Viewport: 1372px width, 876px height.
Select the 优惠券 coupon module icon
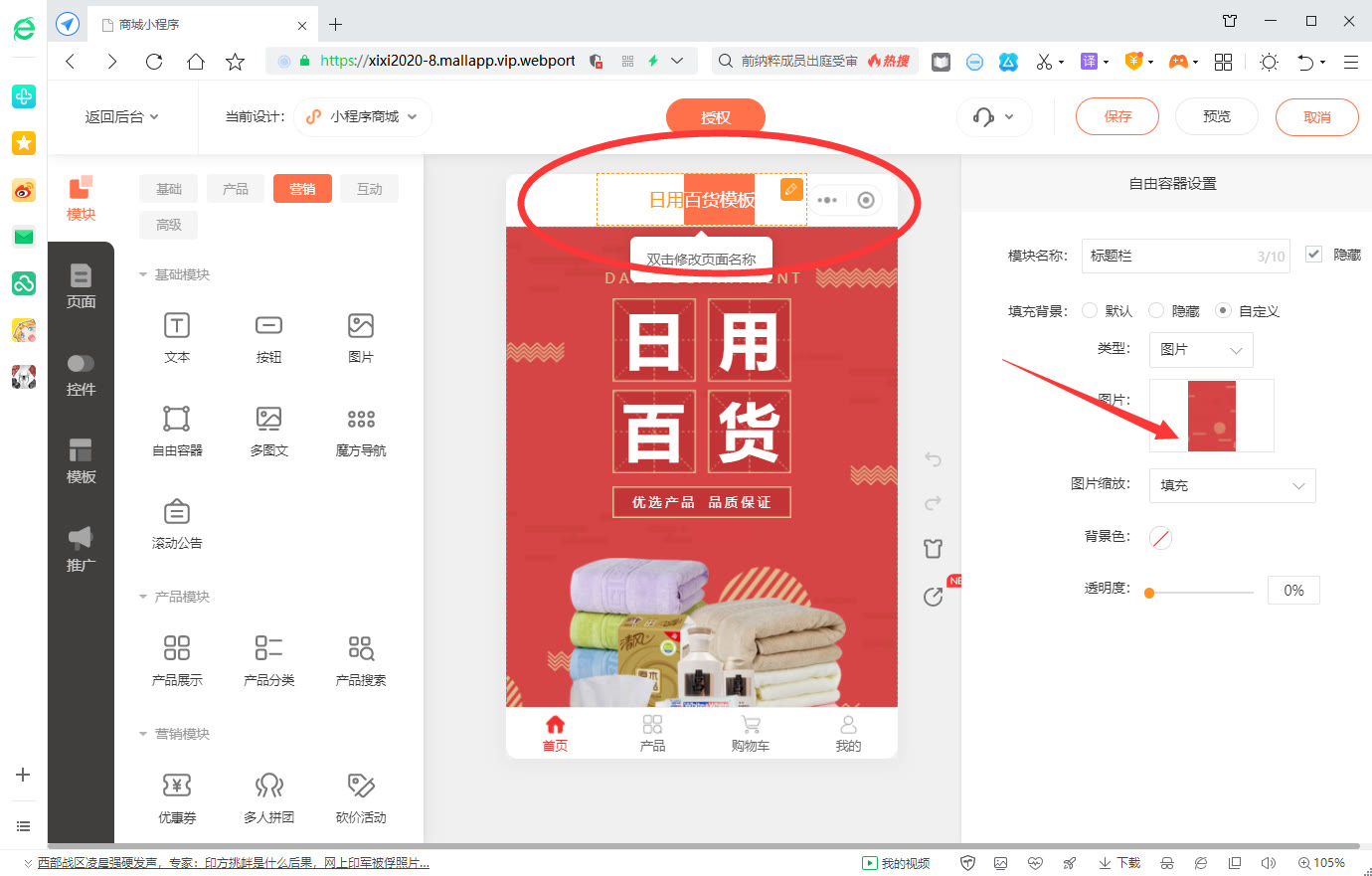(176, 795)
